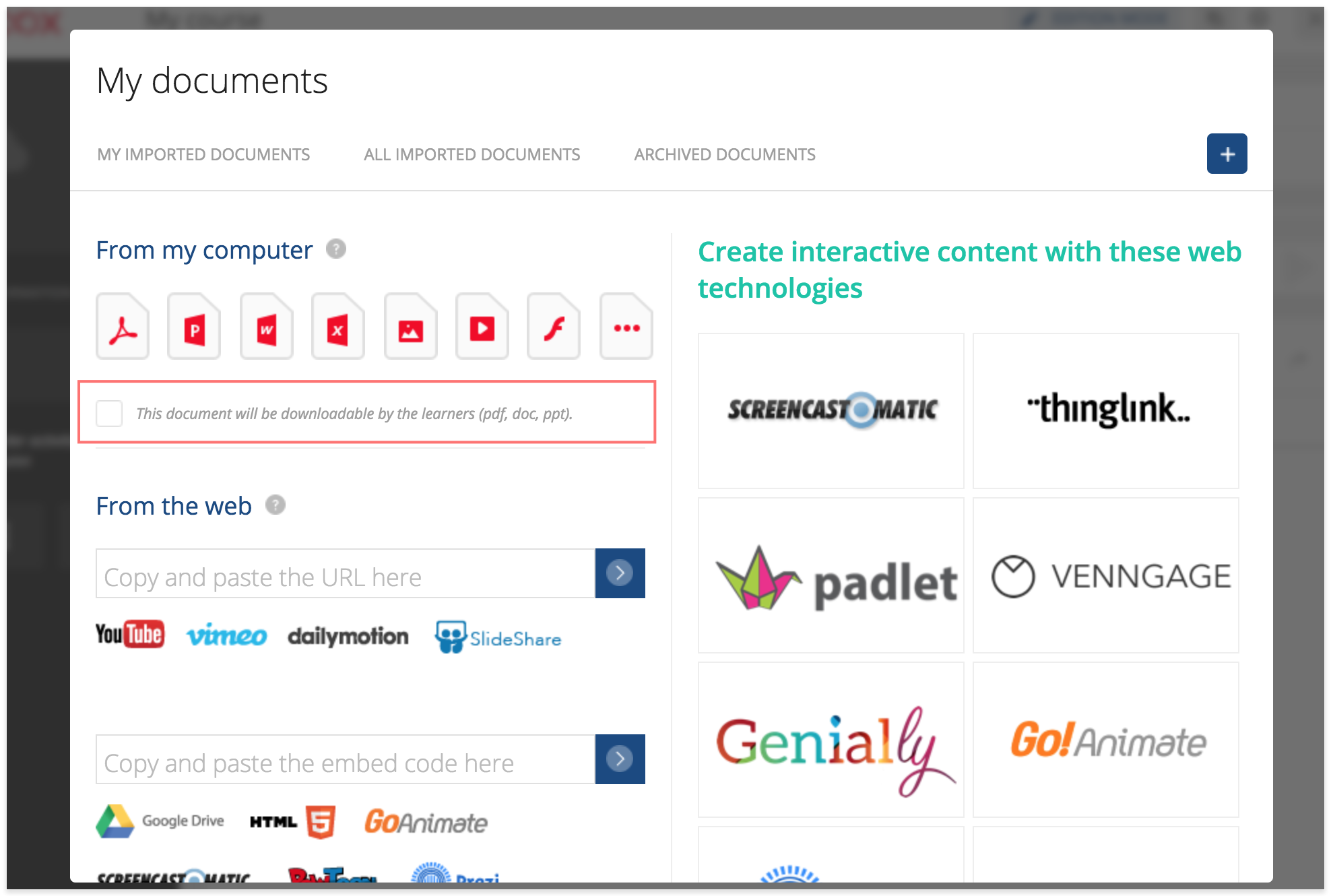Choose the Word document upload icon
The width and height of the screenshot is (1331, 896).
267,327
